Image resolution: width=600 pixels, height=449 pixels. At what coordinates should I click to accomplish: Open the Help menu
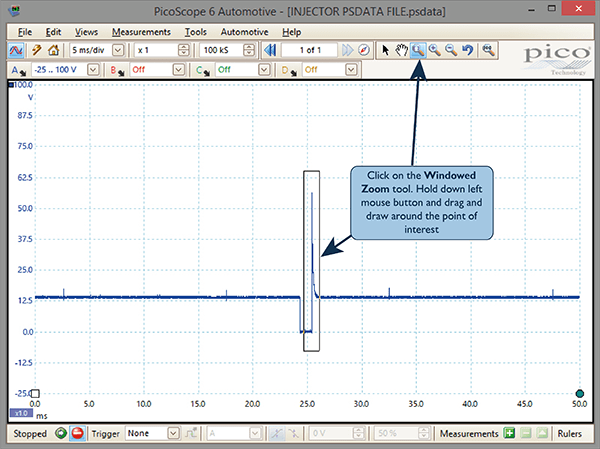click(292, 32)
